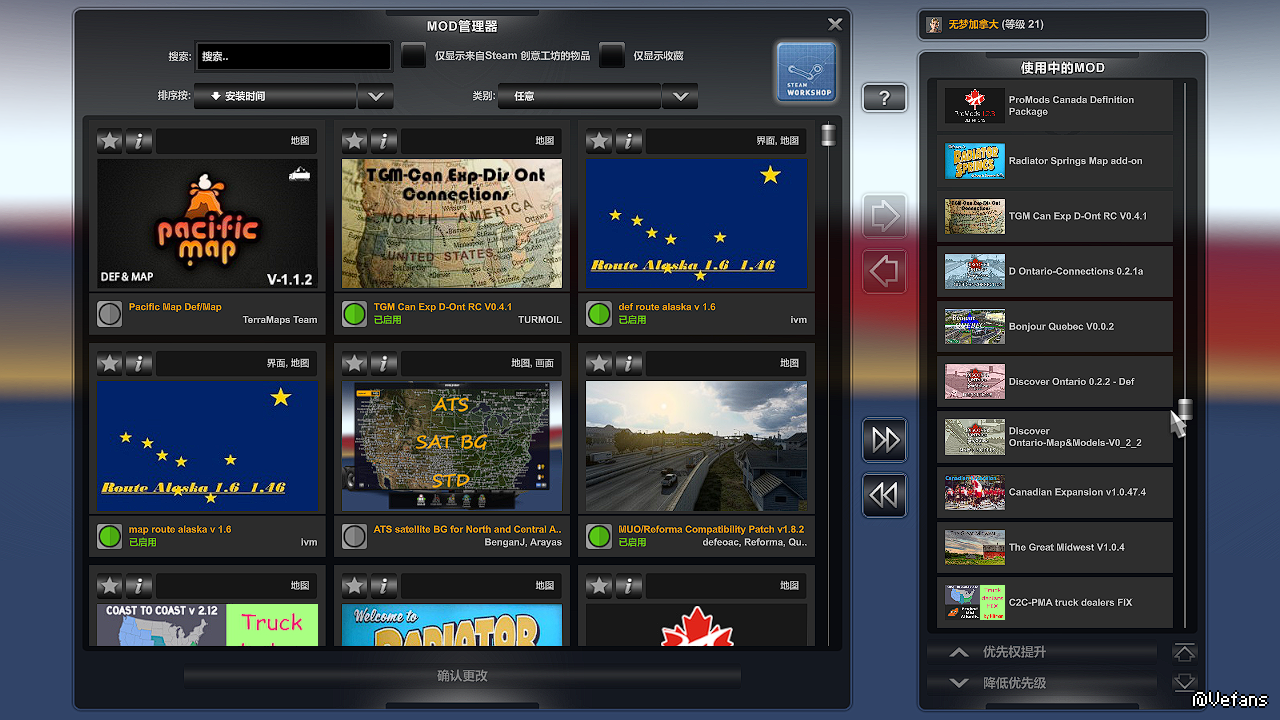Select C2C-PMA truck dealers FIX
Screen dimensions: 1280x720
(x=1055, y=603)
